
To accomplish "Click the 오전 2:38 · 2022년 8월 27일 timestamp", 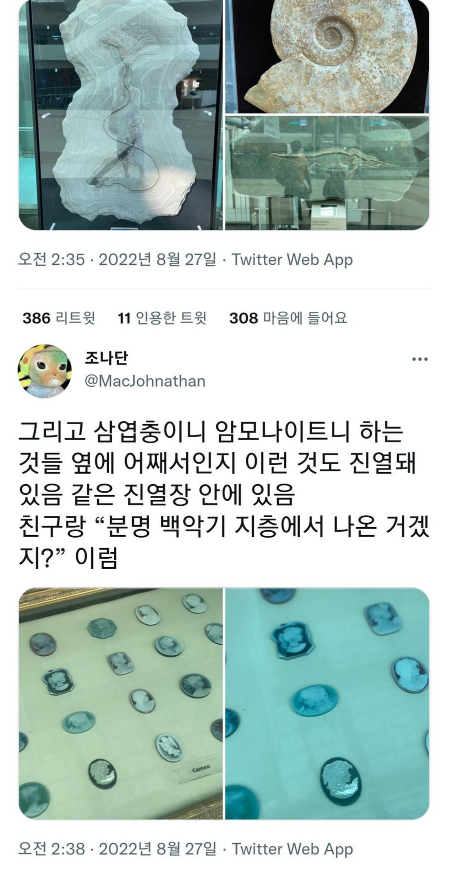I will [x=117, y=849].
